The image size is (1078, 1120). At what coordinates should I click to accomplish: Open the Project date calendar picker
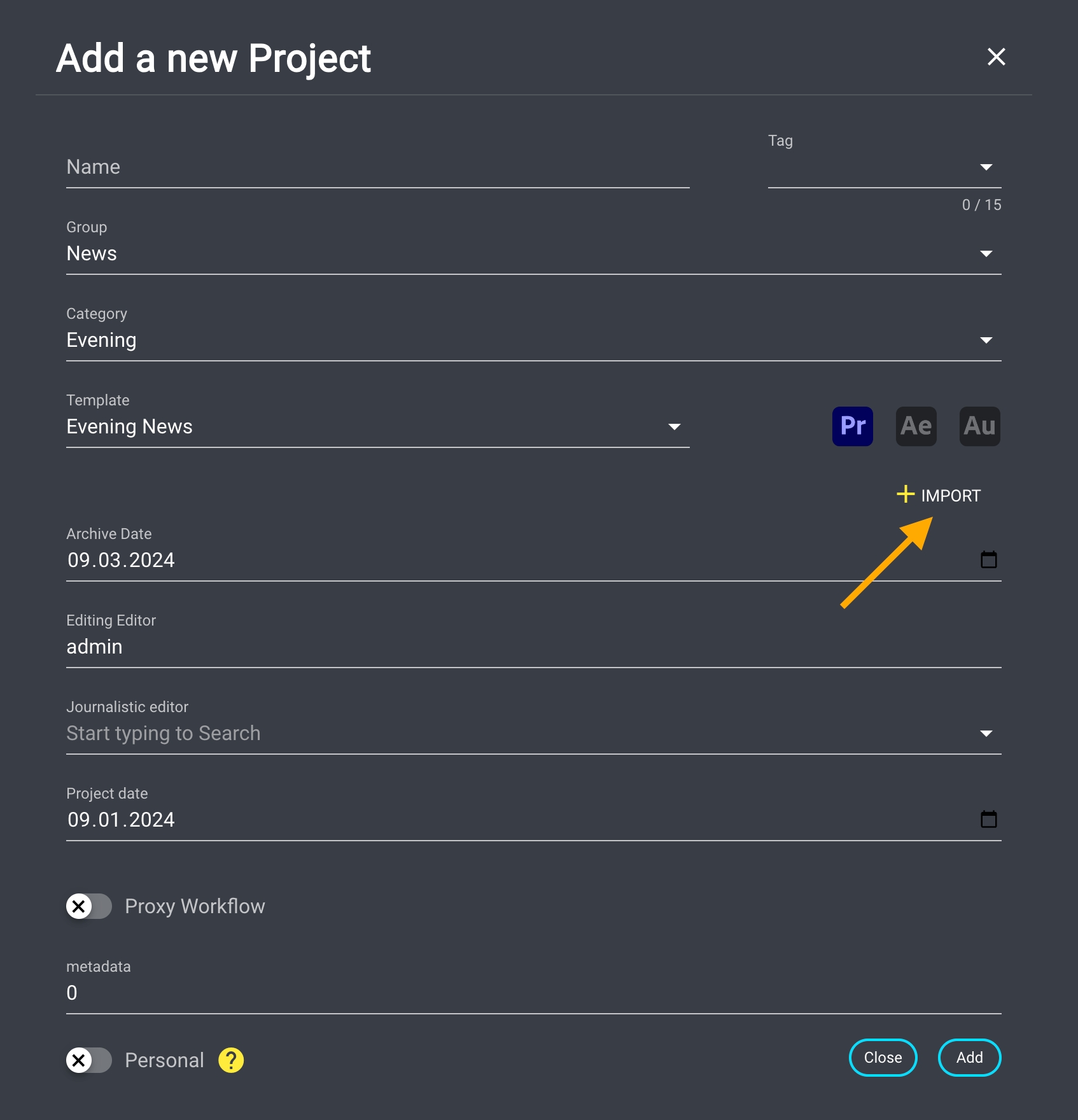click(988, 820)
